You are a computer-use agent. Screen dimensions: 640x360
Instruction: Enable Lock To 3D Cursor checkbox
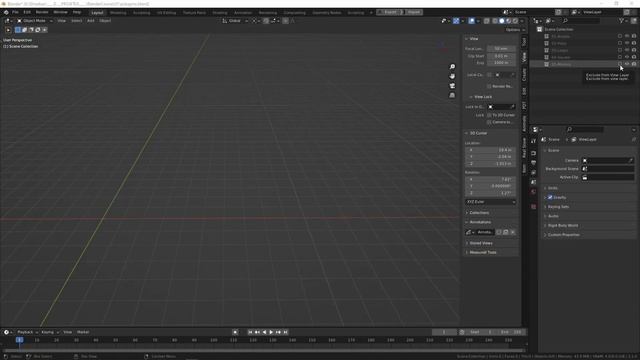(x=489, y=115)
